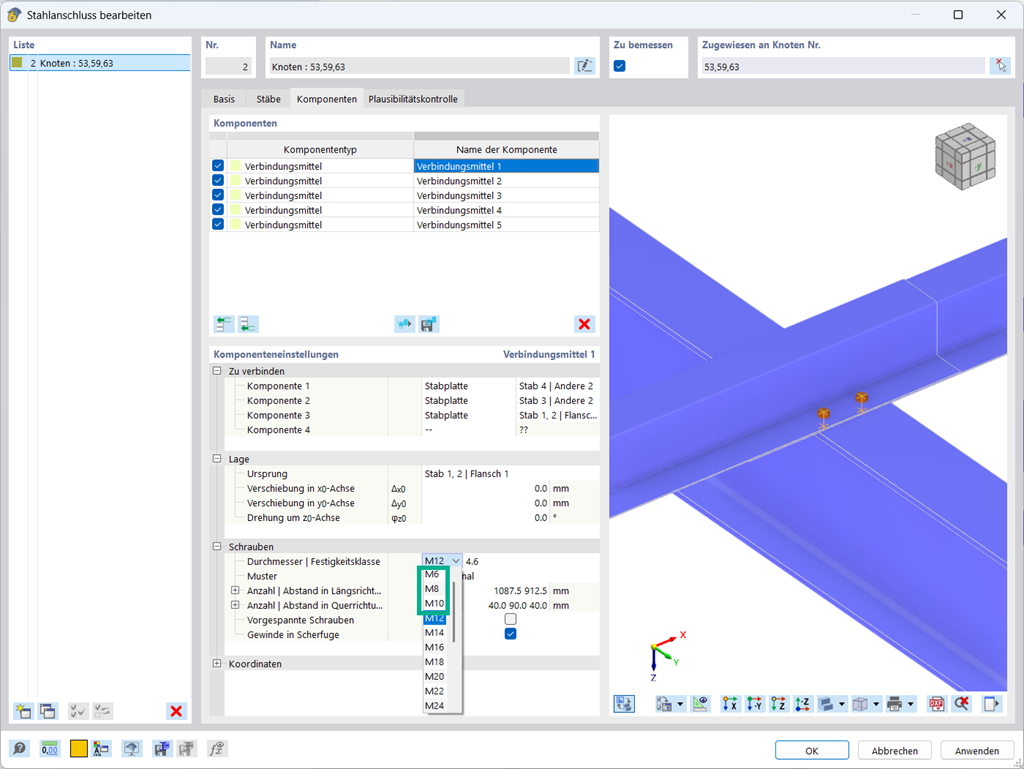Screen dimensions: 1024x769
Task: Collapse the Zu verbinden section
Action: pyautogui.click(x=217, y=371)
